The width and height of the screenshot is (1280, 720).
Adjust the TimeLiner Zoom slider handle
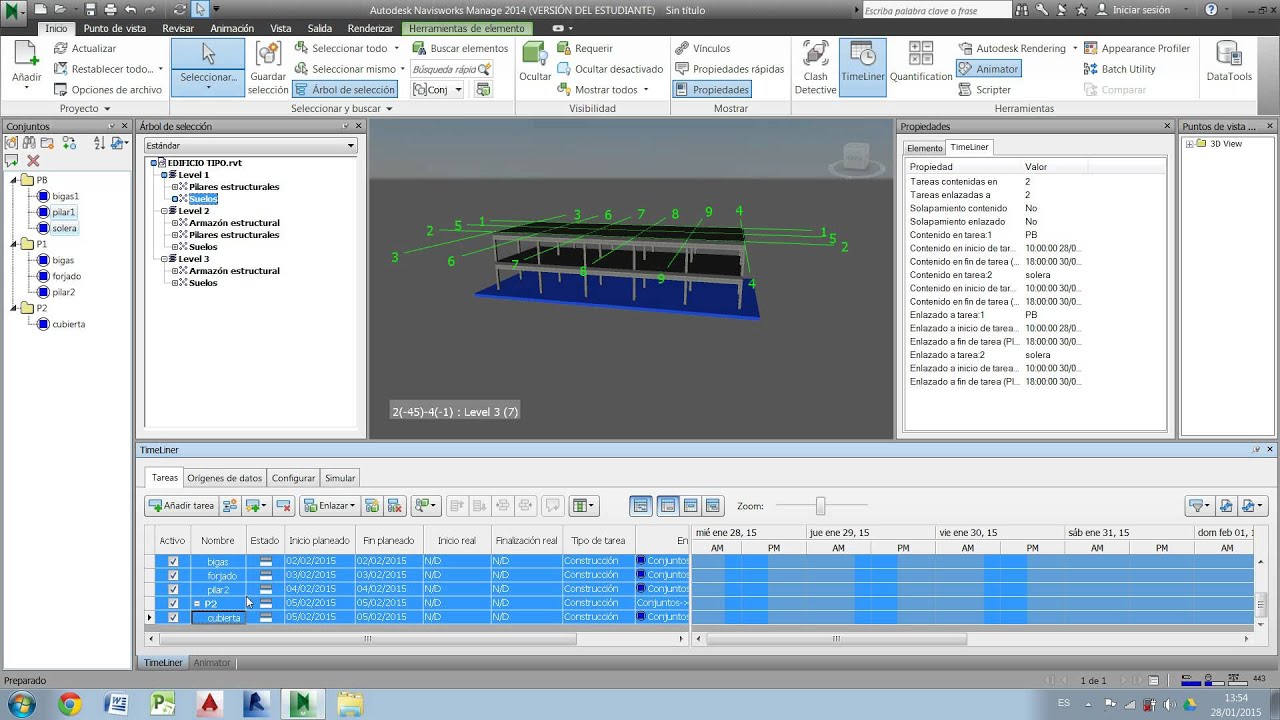821,506
